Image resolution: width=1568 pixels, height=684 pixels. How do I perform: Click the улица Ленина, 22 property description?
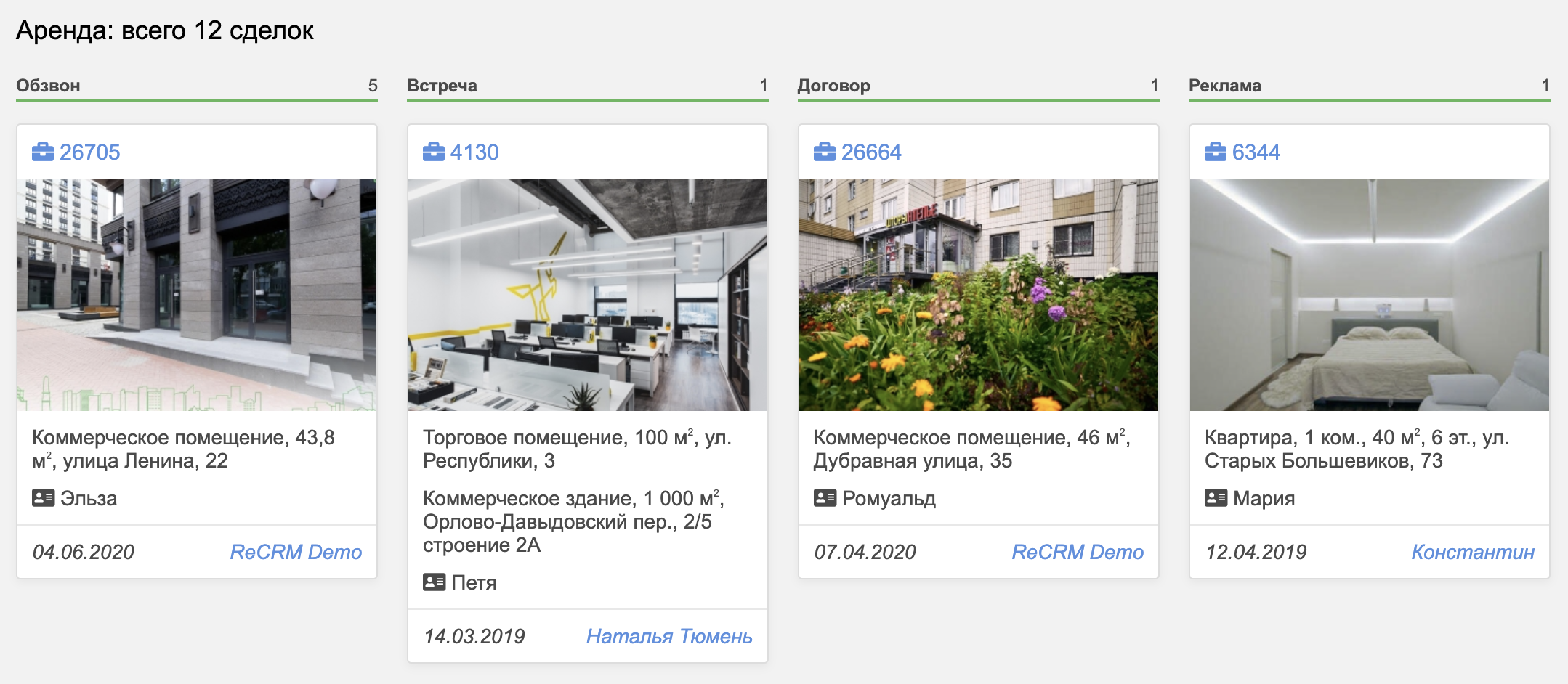pyautogui.click(x=183, y=449)
